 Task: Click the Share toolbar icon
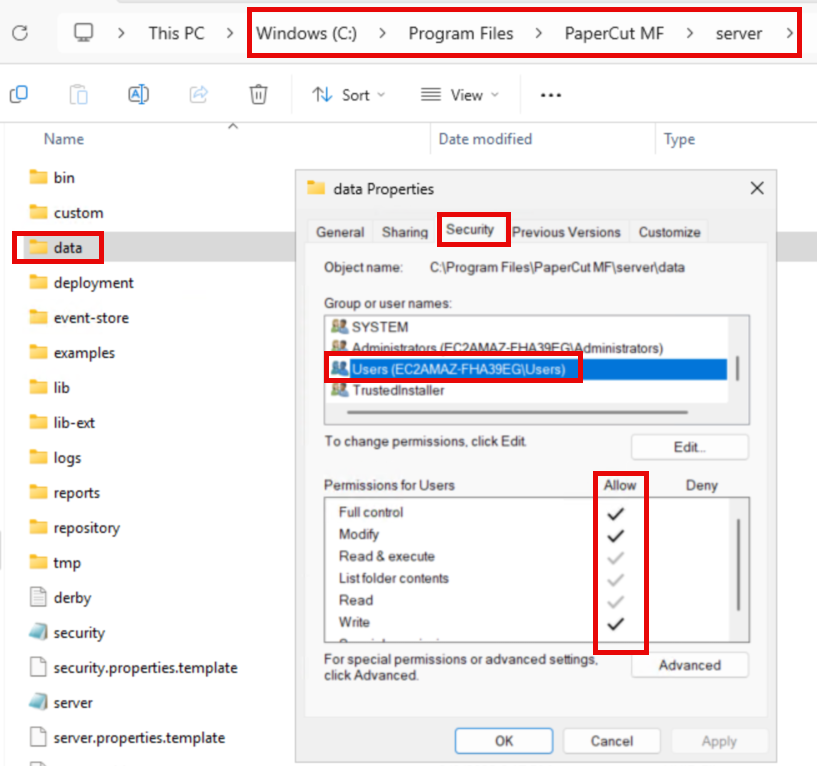coord(199,94)
